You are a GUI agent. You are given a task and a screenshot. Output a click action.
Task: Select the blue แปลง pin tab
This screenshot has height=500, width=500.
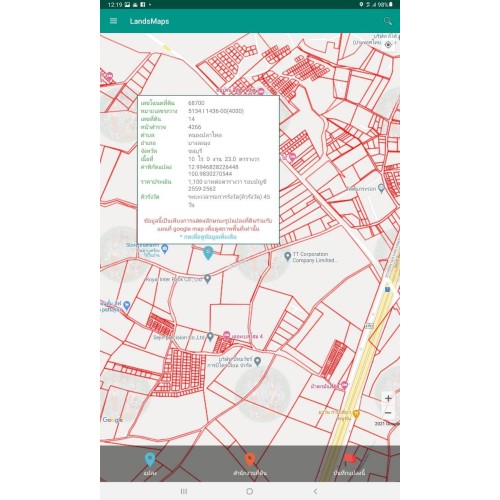(150, 464)
